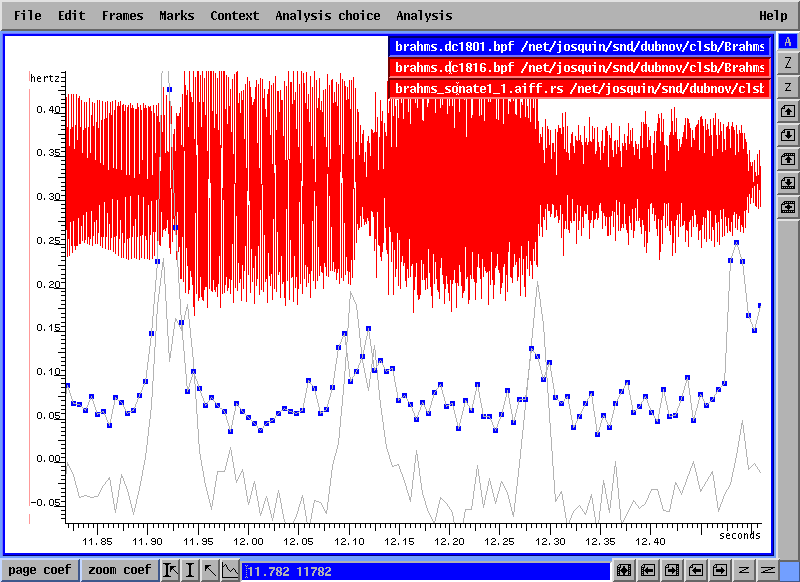Open the Frames menu
Viewport: 800px width, 582px height.
(x=122, y=15)
